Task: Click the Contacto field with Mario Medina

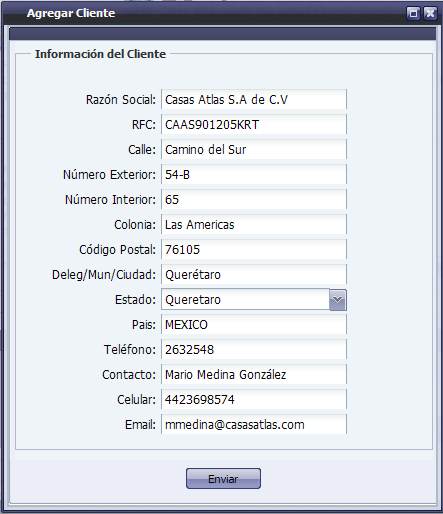Action: point(254,374)
